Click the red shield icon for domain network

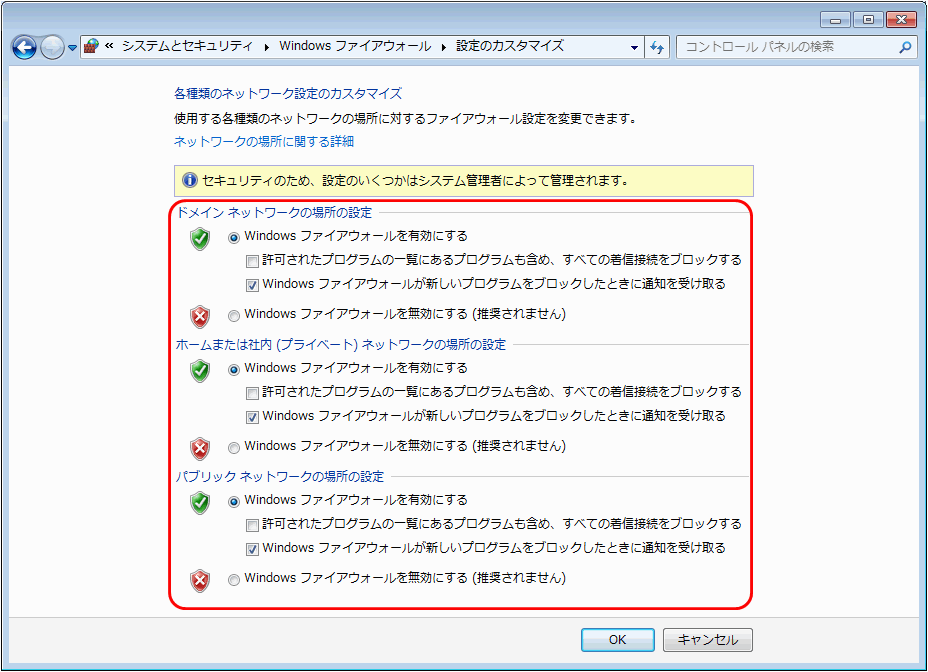tap(199, 315)
